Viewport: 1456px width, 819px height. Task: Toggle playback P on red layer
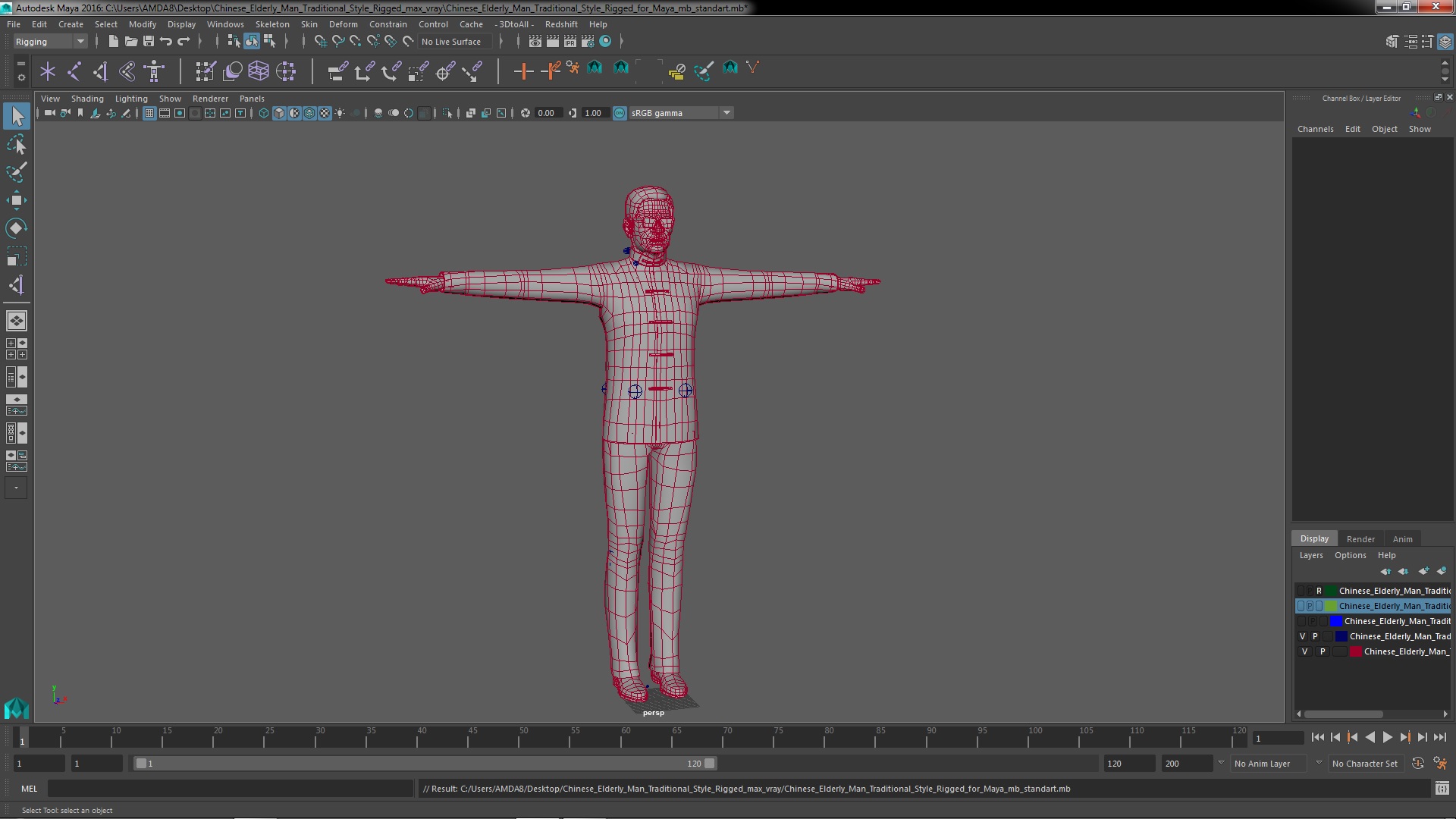tap(1323, 651)
